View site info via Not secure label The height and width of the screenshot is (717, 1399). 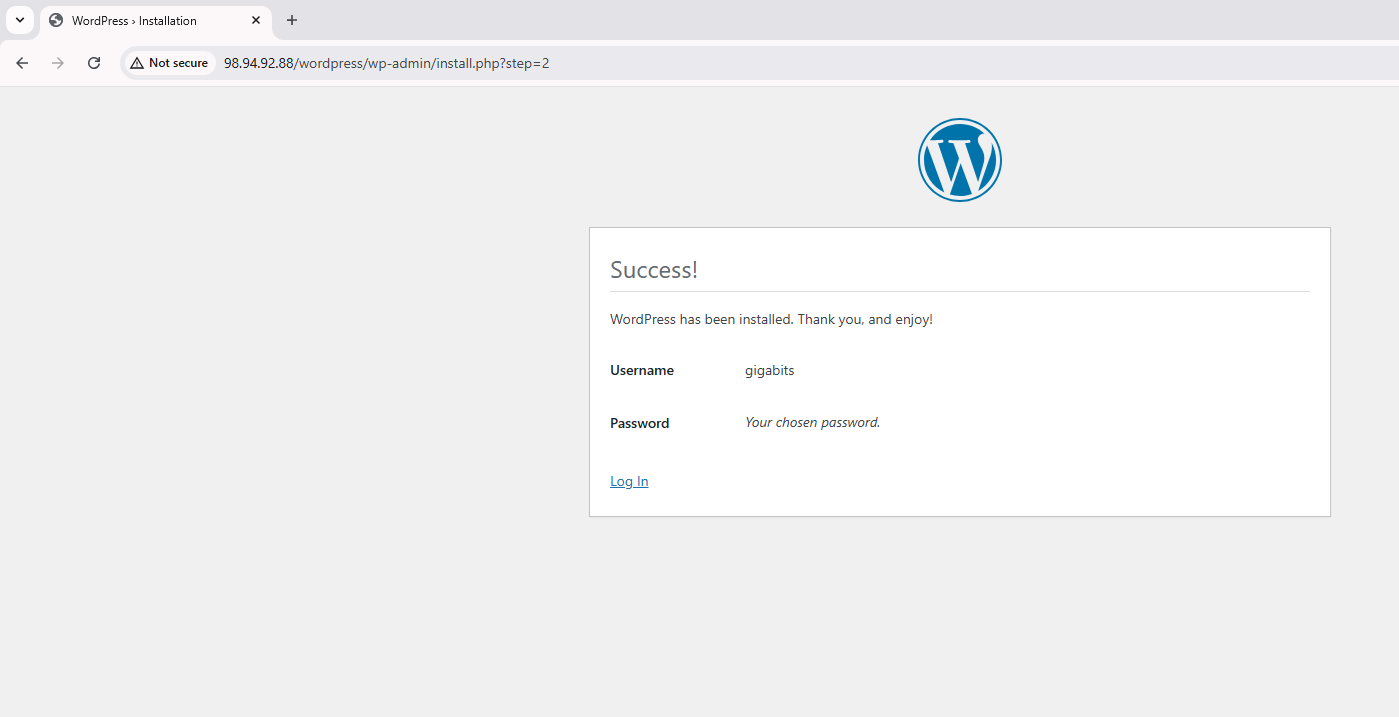(x=178, y=63)
